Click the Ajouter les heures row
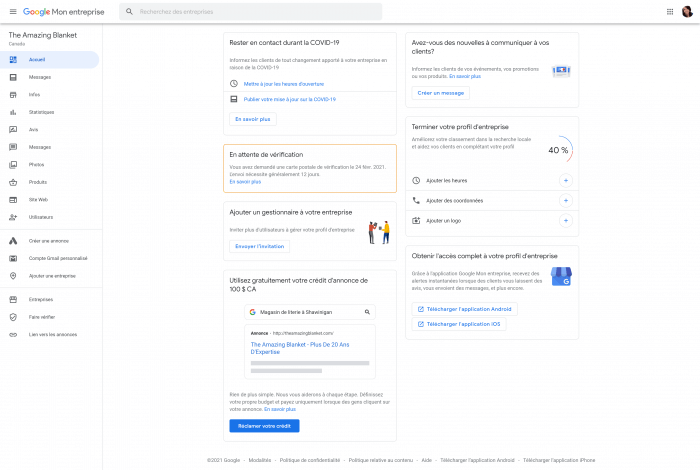This screenshot has height=470, width=700. [492, 180]
